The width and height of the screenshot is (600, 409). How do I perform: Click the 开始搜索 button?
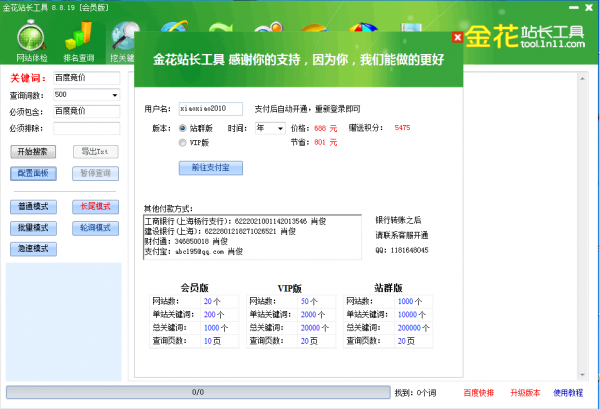click(33, 152)
